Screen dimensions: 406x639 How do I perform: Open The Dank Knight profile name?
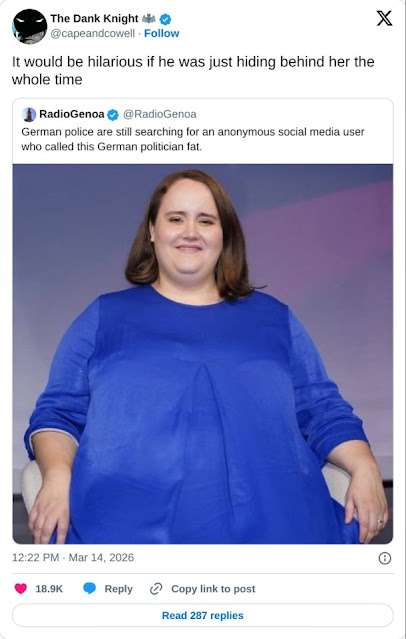point(95,19)
